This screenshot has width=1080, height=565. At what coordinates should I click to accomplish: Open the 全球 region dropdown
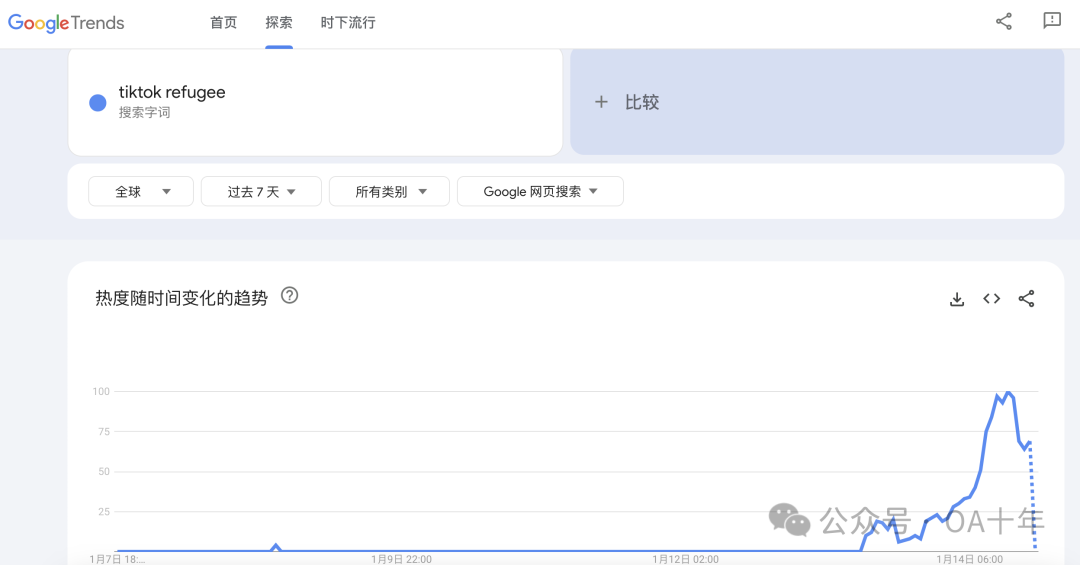[141, 192]
